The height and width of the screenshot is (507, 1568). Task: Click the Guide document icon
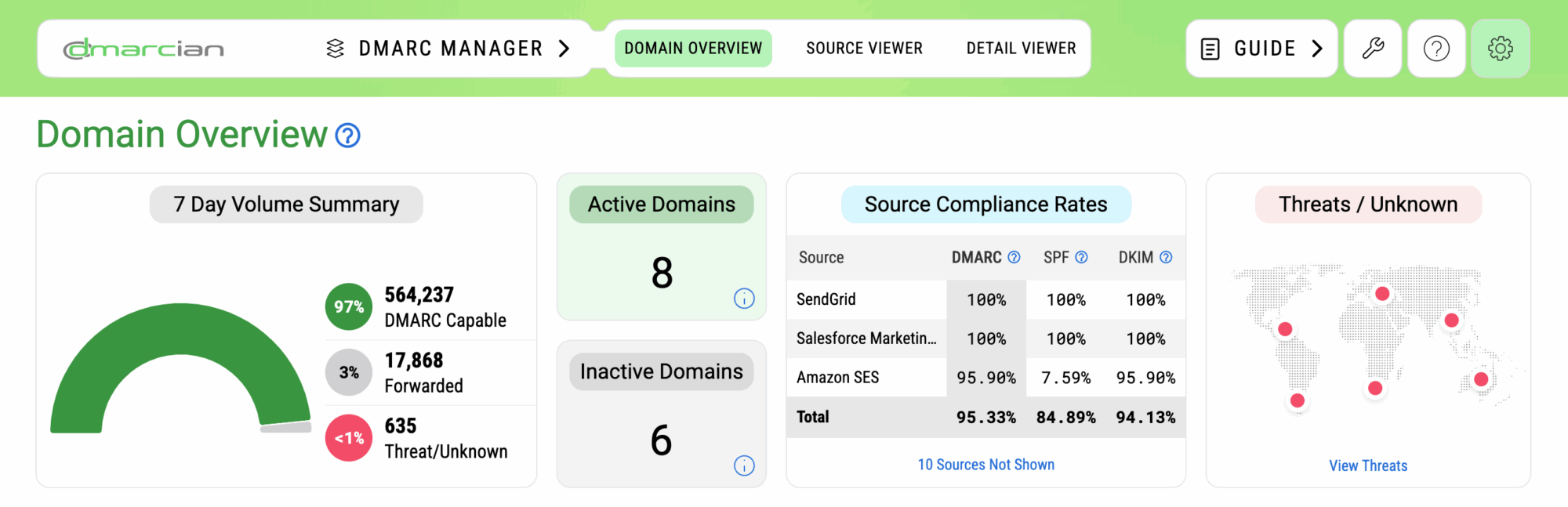(1210, 49)
